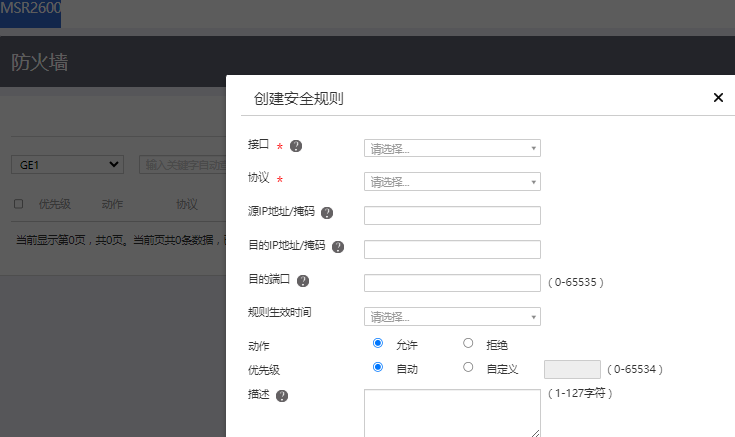
Task: Open help icon next to 目的端口
Action: pyautogui.click(x=303, y=280)
